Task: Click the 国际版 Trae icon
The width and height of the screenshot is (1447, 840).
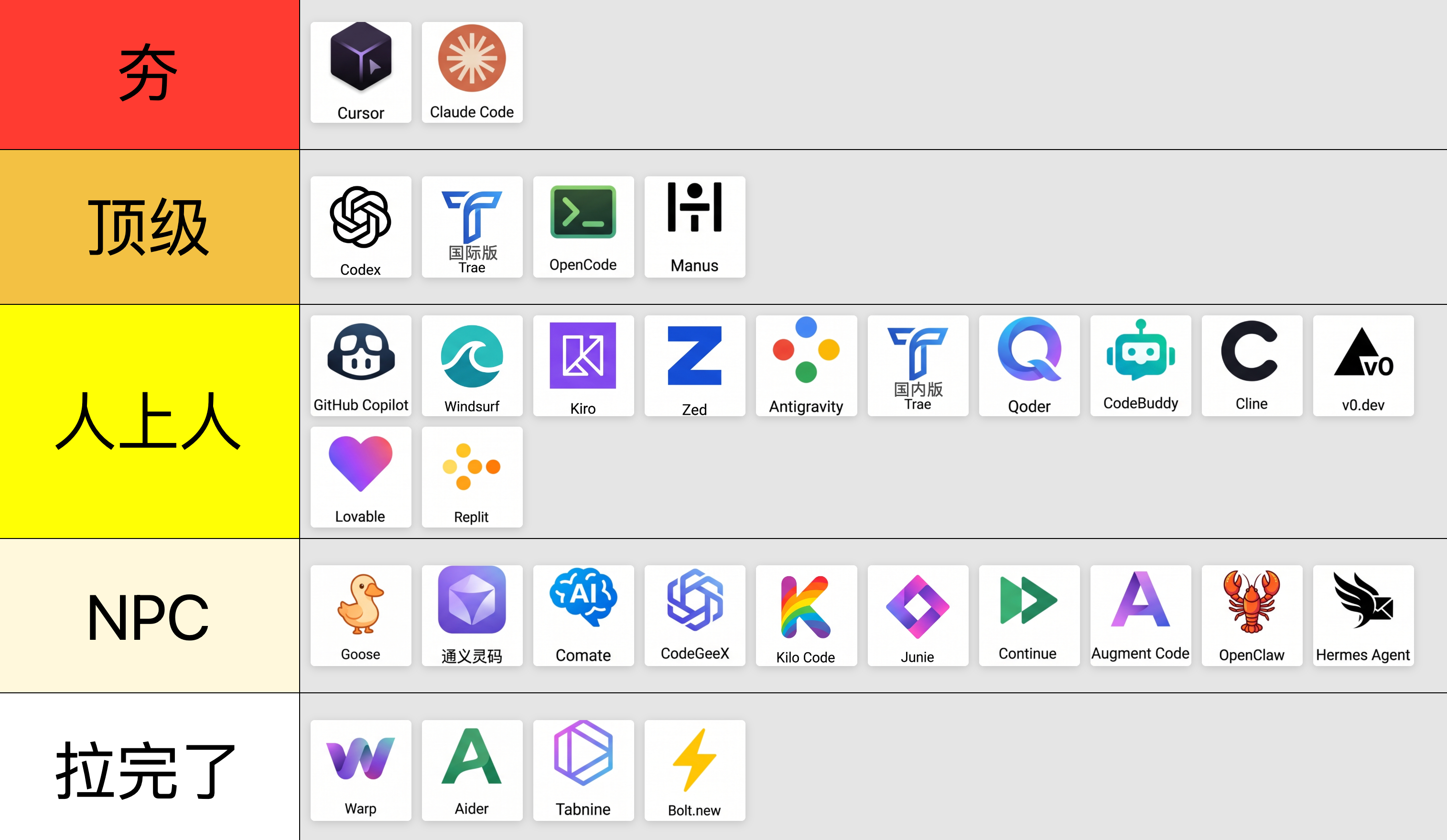Action: click(x=472, y=227)
